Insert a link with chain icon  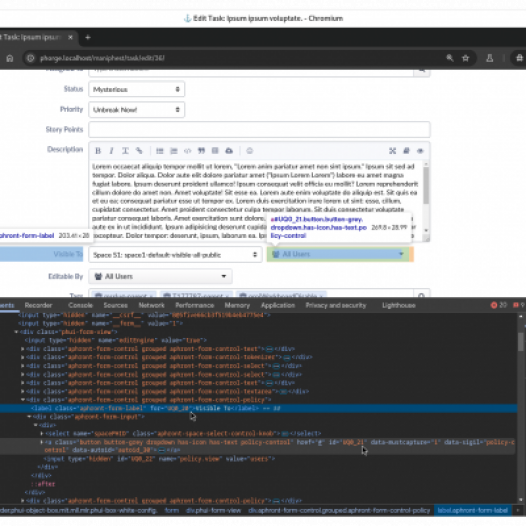(x=139, y=151)
